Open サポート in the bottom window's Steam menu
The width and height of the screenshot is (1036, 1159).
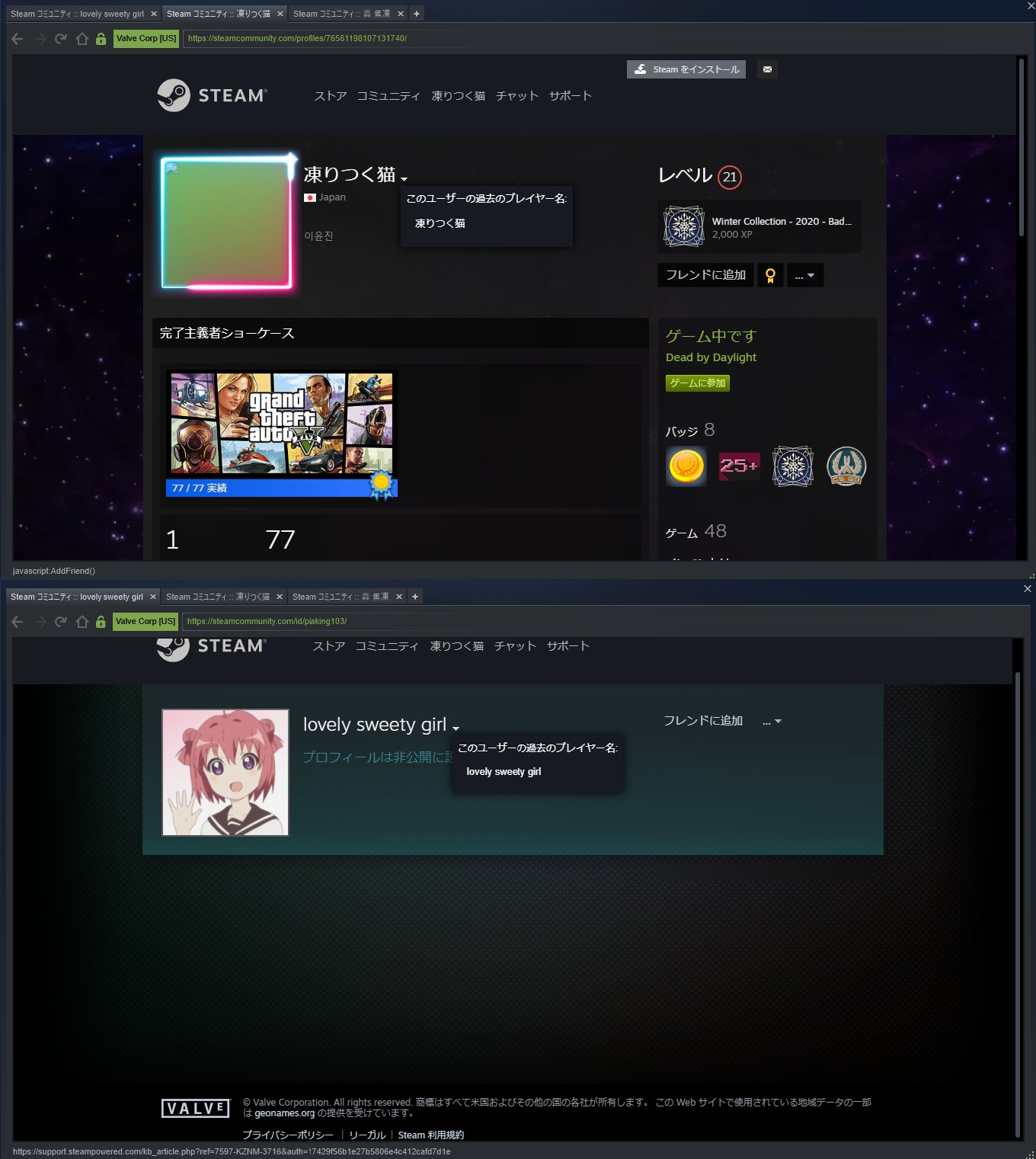point(568,646)
